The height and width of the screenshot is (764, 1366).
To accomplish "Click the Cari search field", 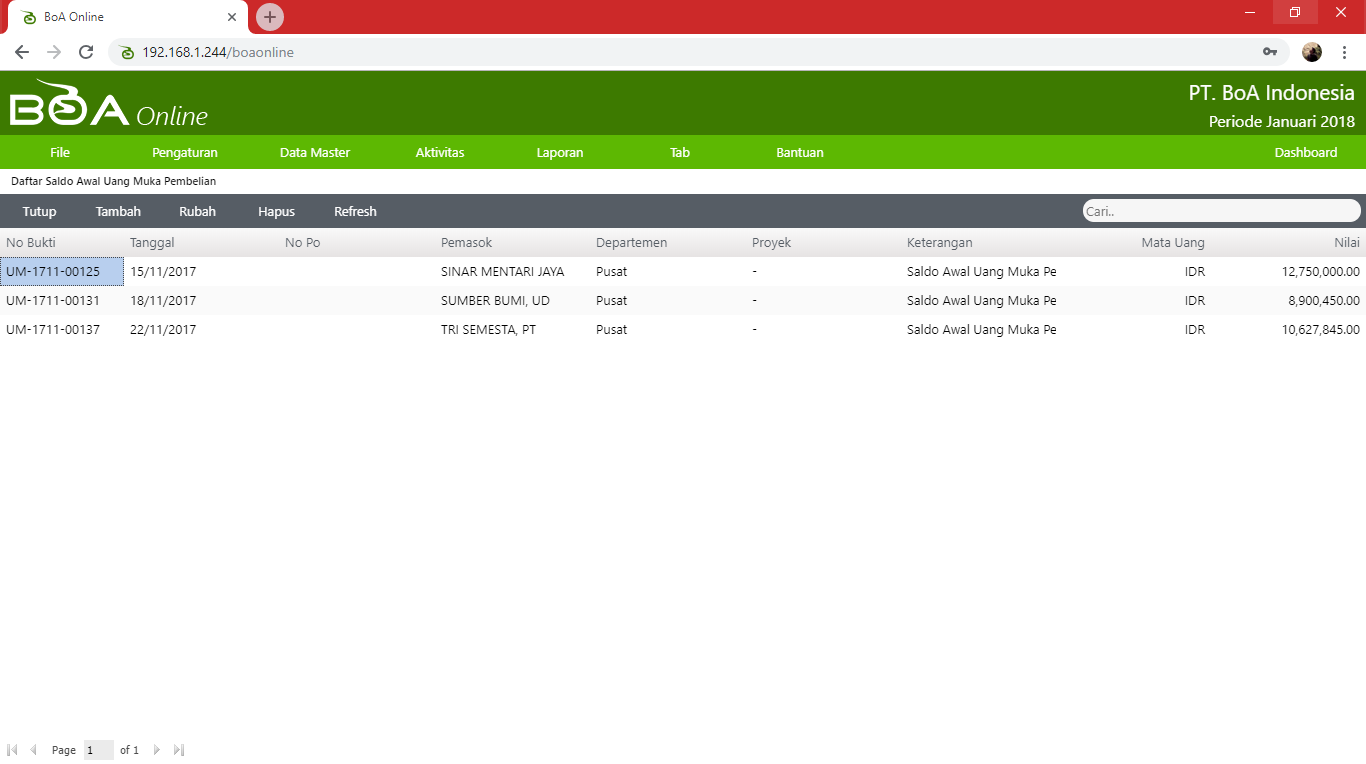I will pyautogui.click(x=1221, y=211).
